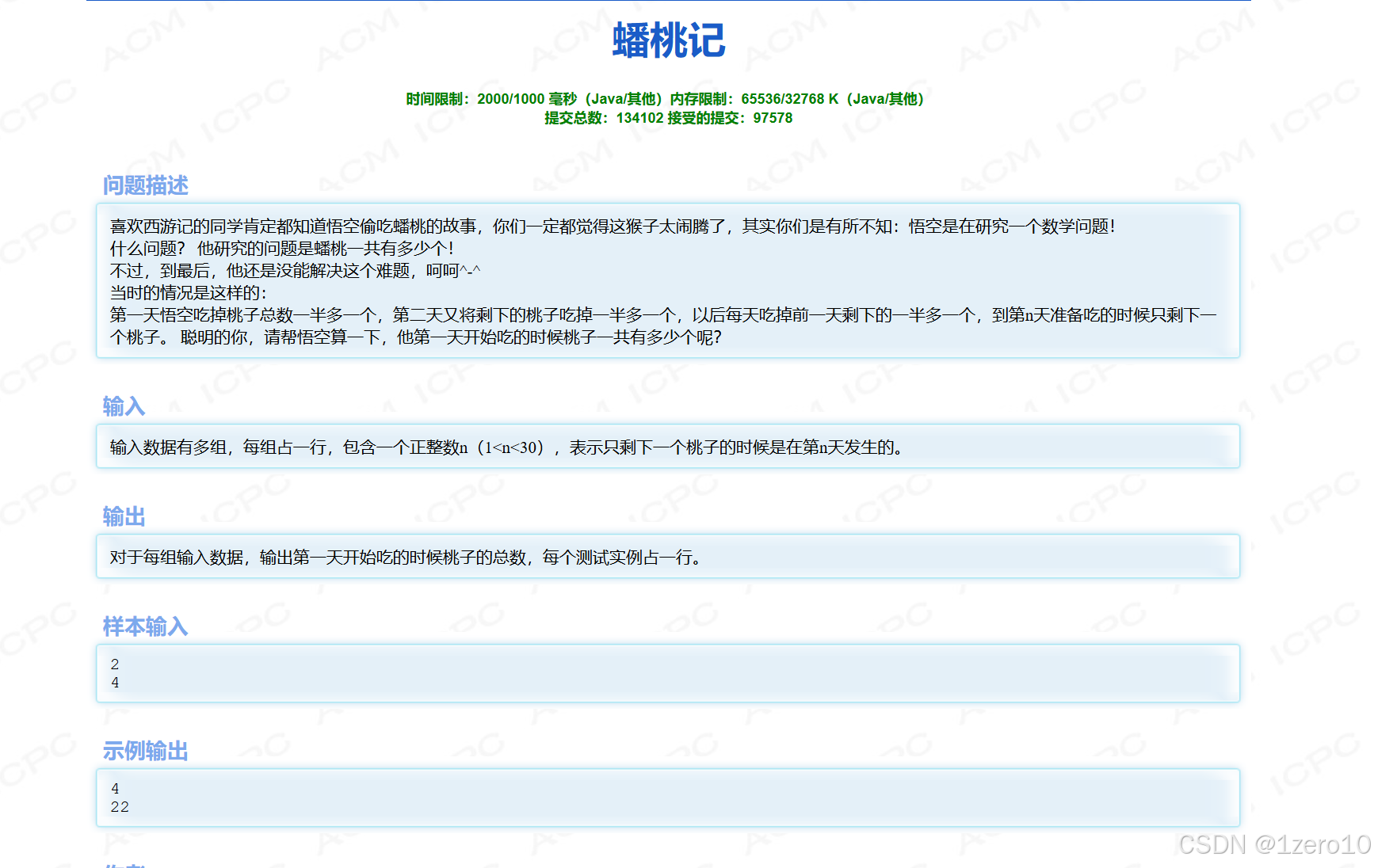The image size is (1374, 868).
Task: Click the 输入 section heading
Action: click(x=124, y=406)
